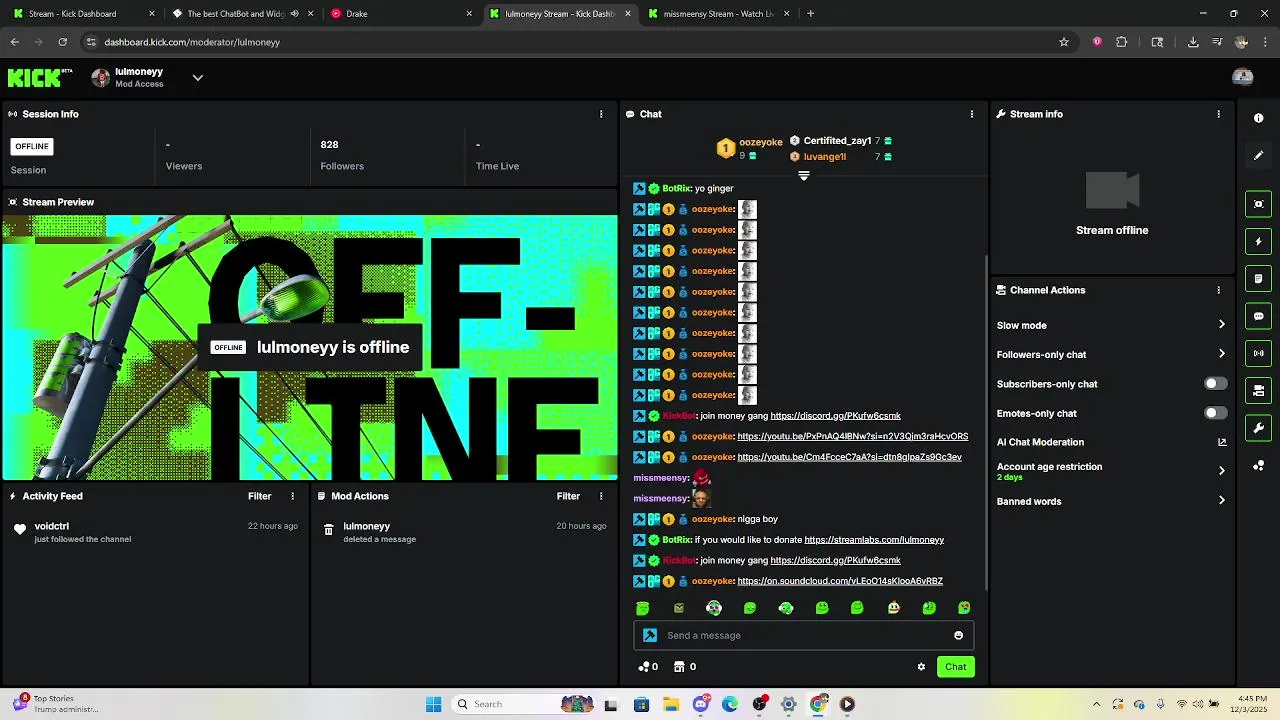This screenshot has height=720, width=1280.
Task: Open Chrome from the Windows taskbar
Action: [x=818, y=704]
